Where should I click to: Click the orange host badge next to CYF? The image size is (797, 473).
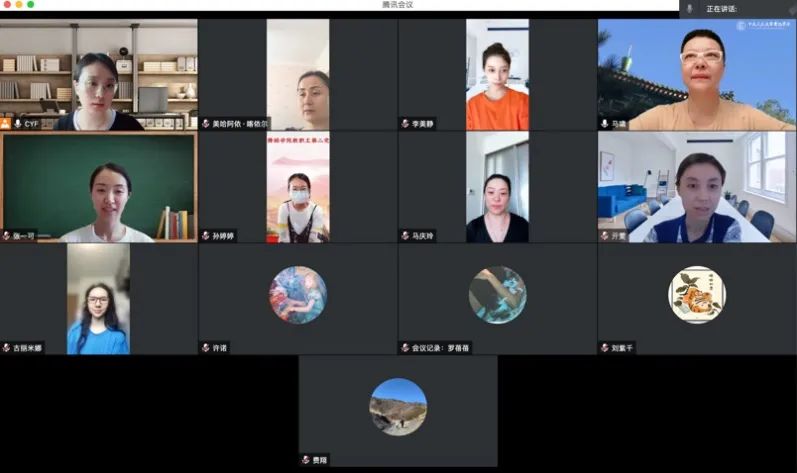(6, 124)
